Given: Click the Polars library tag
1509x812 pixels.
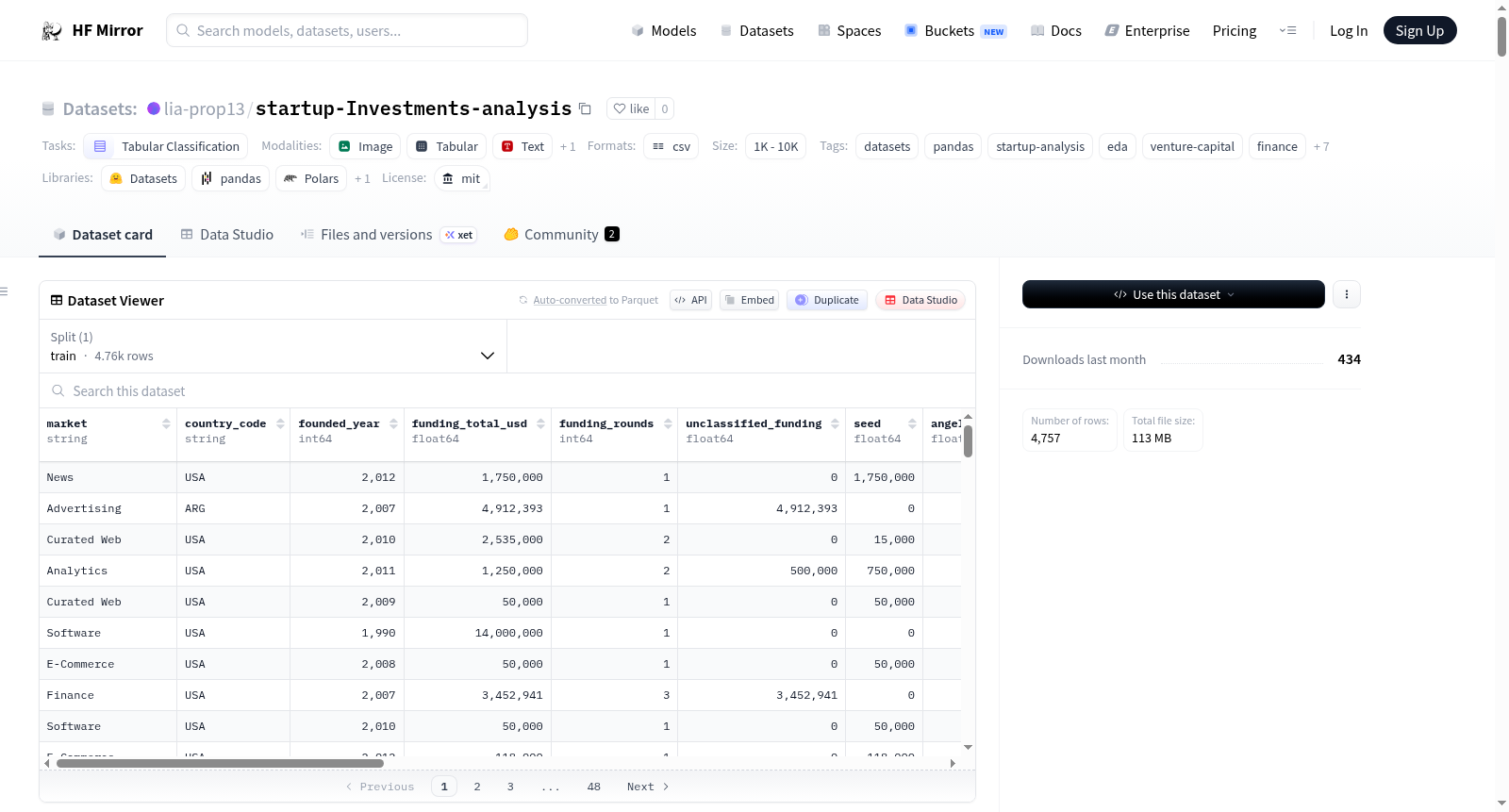Looking at the screenshot, I should coord(311,178).
